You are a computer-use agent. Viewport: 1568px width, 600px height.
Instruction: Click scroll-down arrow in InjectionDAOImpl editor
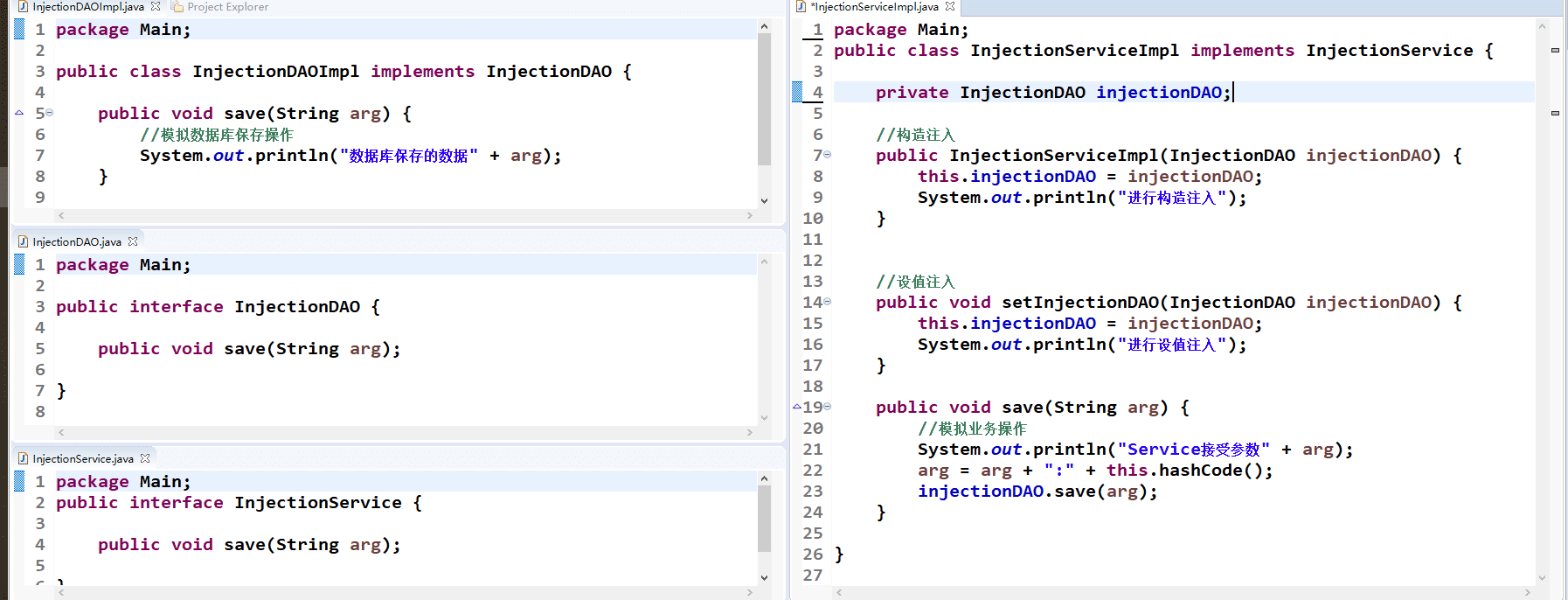tap(764, 200)
